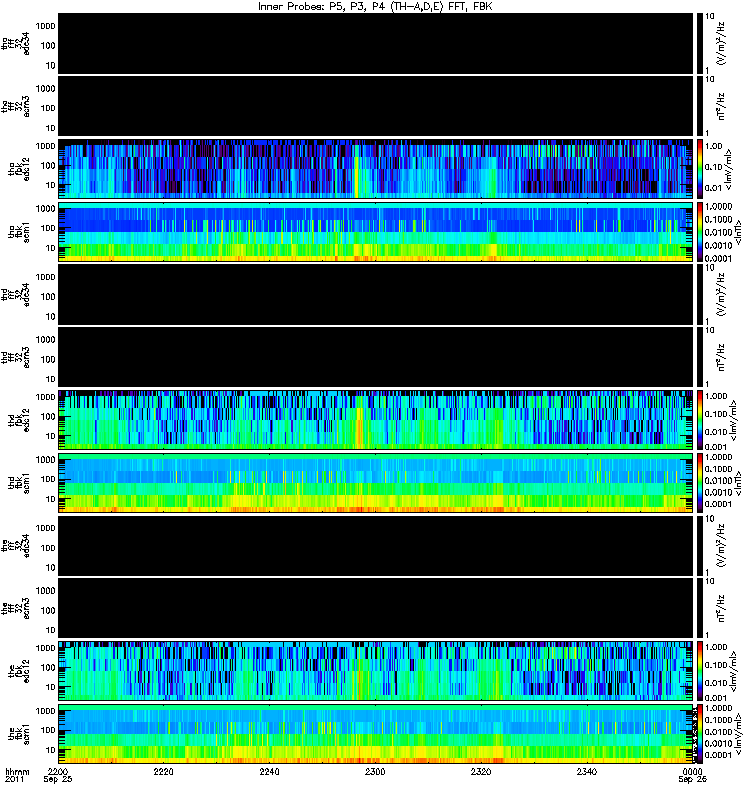
Task: Click the '<|nT|>' unit label of thd scm1
Action: coord(737,483)
